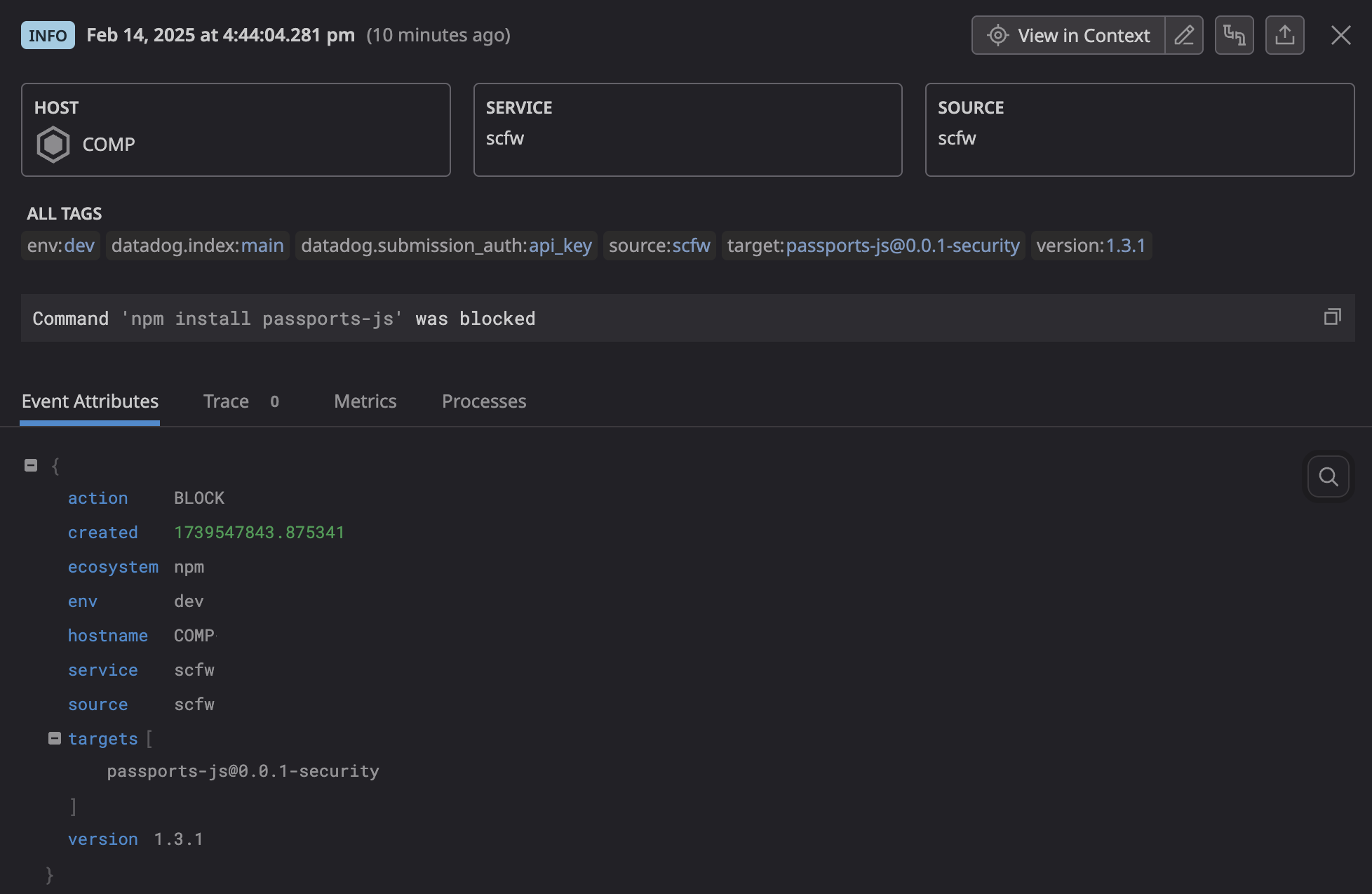Open the Metrics tab
The width and height of the screenshot is (1372, 894).
click(x=365, y=401)
